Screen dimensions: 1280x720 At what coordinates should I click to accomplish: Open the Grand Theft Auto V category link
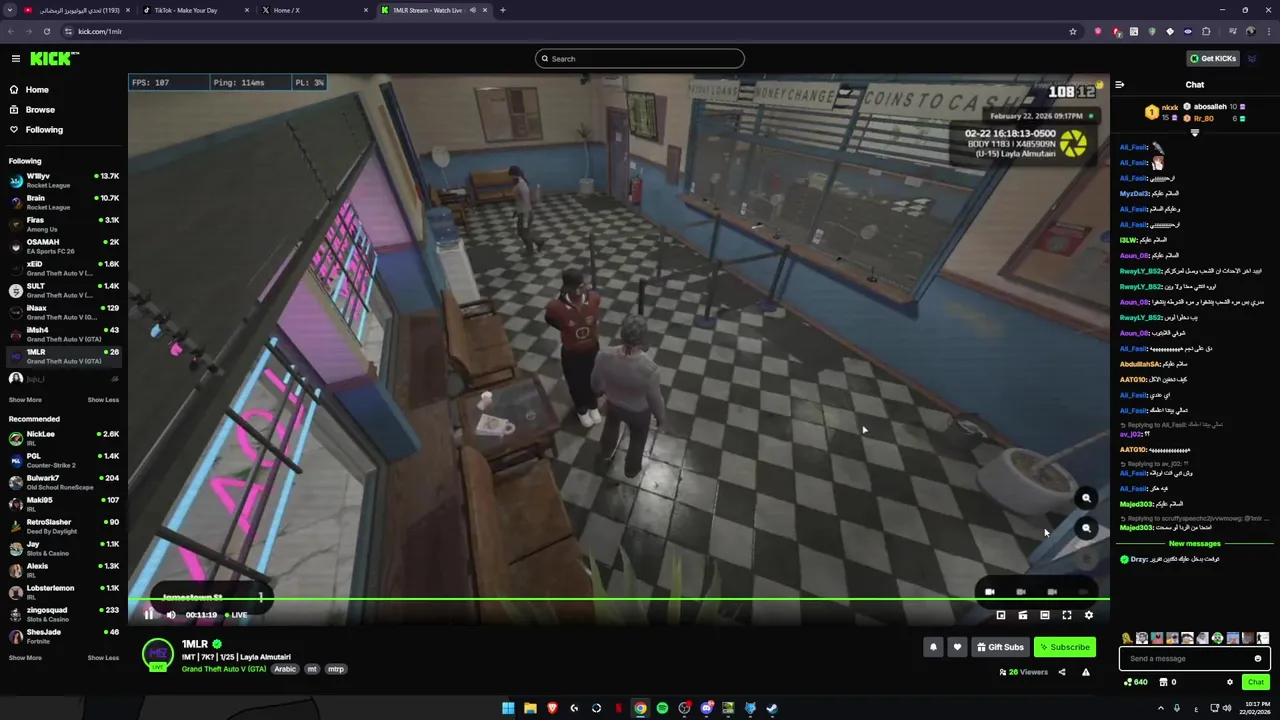pyautogui.click(x=224, y=669)
